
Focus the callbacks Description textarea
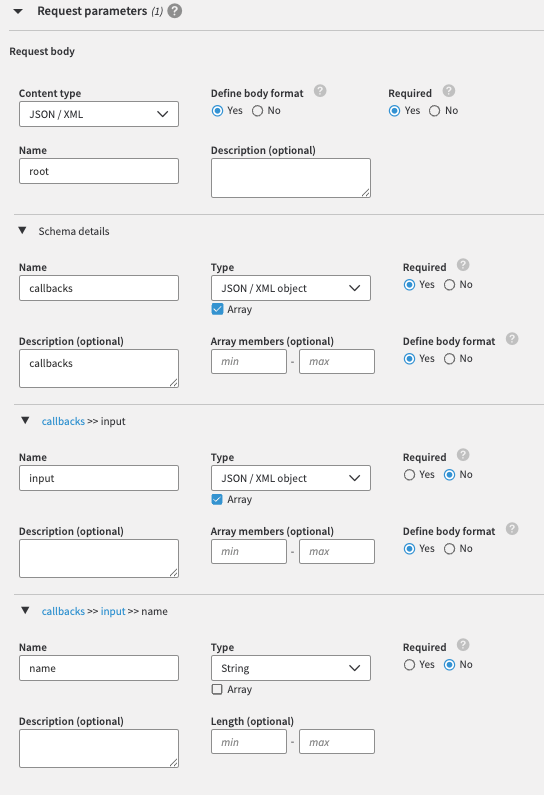coord(99,369)
